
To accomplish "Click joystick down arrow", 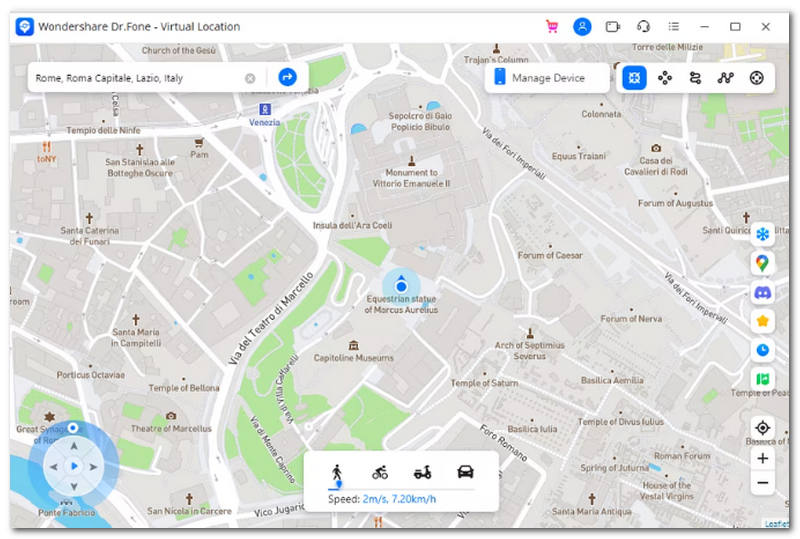I will point(74,487).
